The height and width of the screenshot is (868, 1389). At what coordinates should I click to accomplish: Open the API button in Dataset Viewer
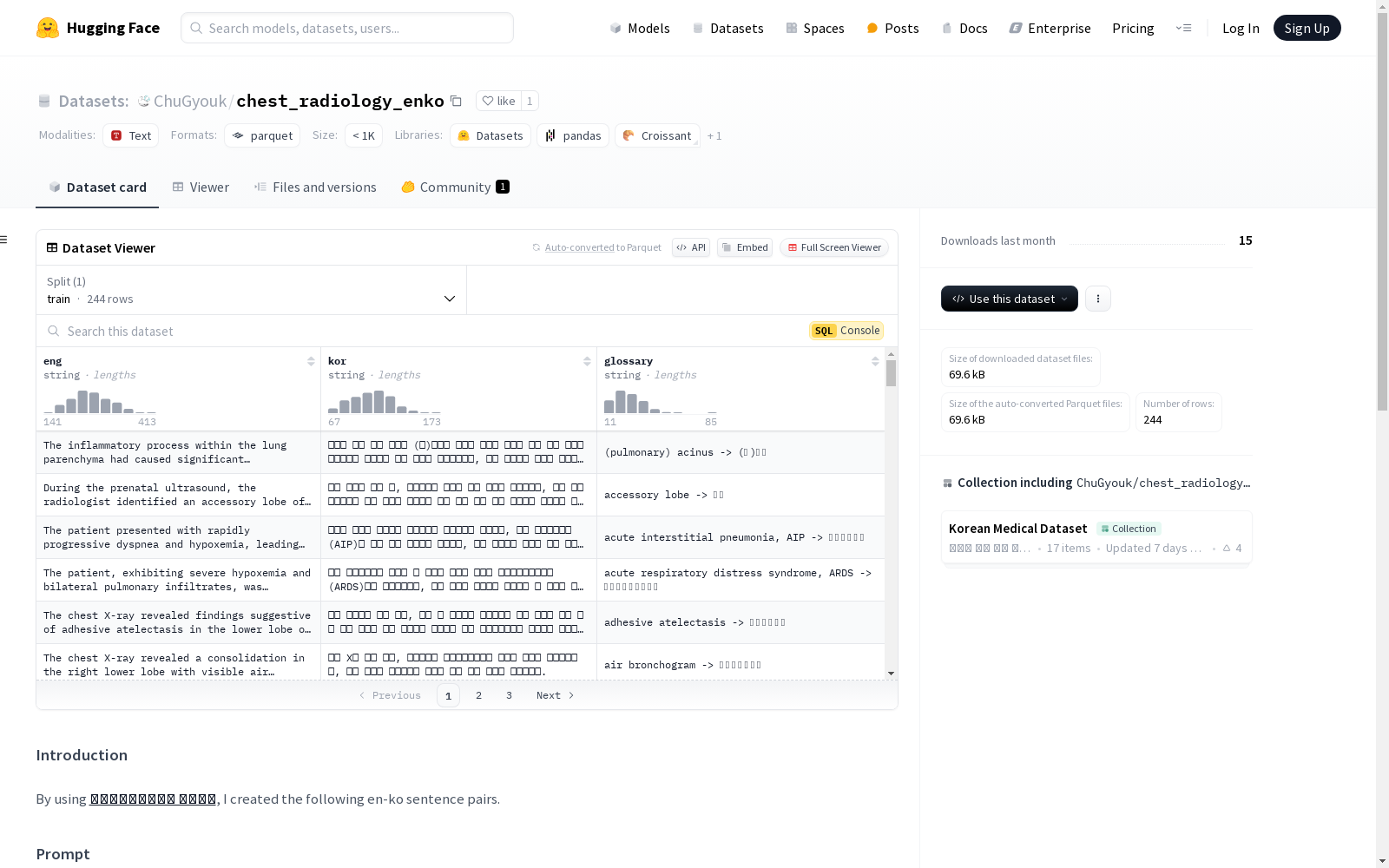(x=691, y=247)
